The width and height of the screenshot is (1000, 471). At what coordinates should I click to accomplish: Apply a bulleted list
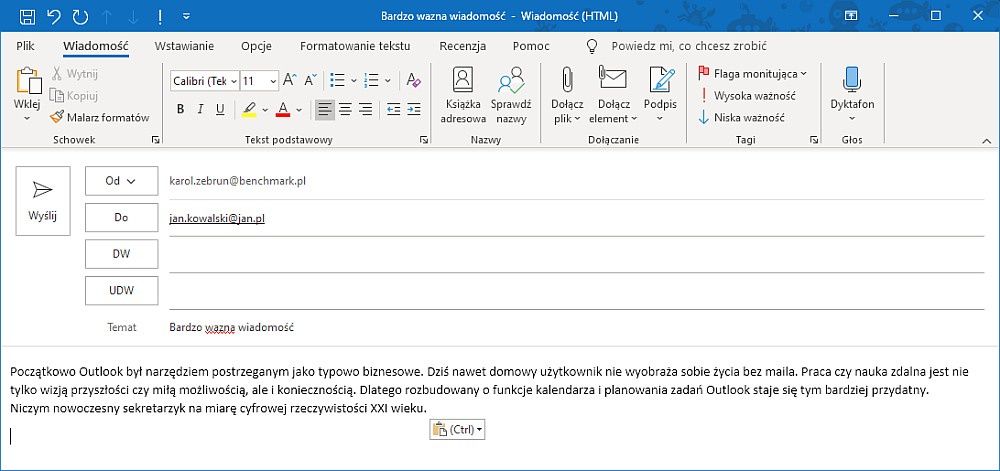pyautogui.click(x=337, y=80)
